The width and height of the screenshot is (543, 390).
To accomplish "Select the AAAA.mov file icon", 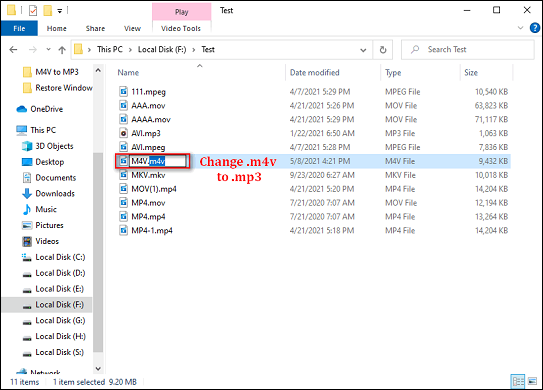I will tap(123, 119).
